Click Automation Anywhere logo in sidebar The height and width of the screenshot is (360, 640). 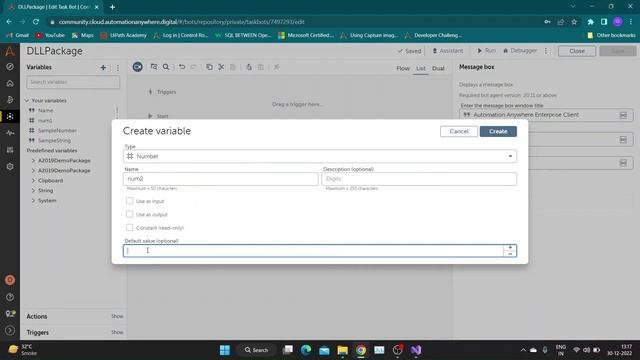tap(10, 51)
